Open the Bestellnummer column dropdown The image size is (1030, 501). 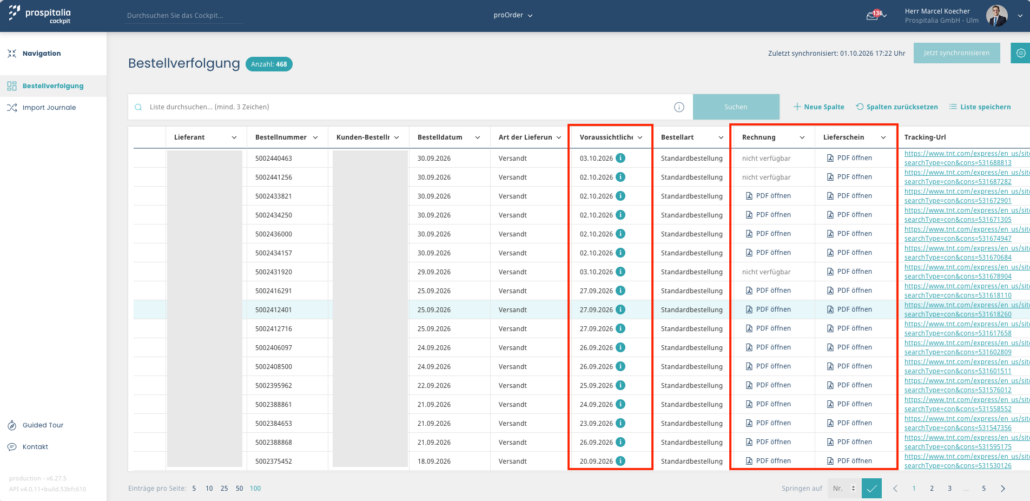coord(315,138)
